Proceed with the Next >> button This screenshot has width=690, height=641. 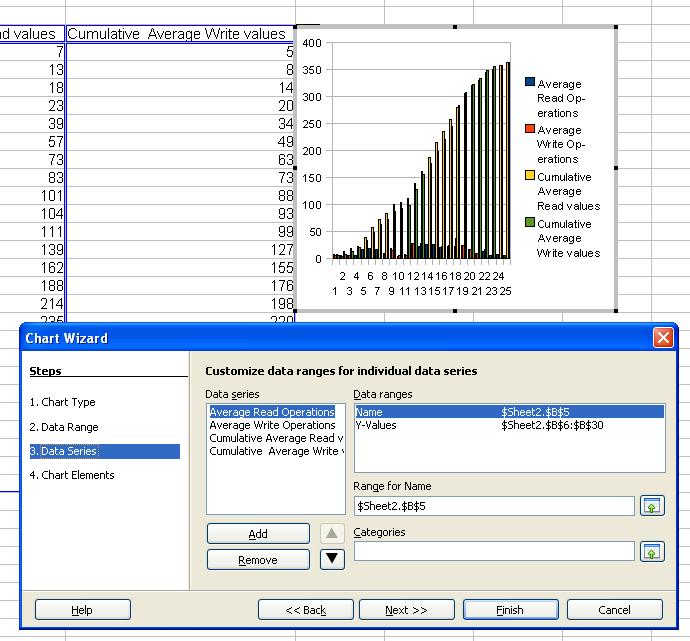pyautogui.click(x=405, y=610)
